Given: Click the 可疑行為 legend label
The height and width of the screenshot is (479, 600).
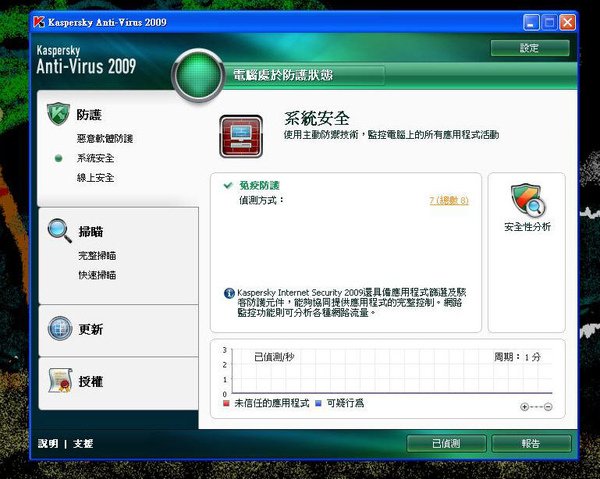Looking at the screenshot, I should tap(345, 403).
